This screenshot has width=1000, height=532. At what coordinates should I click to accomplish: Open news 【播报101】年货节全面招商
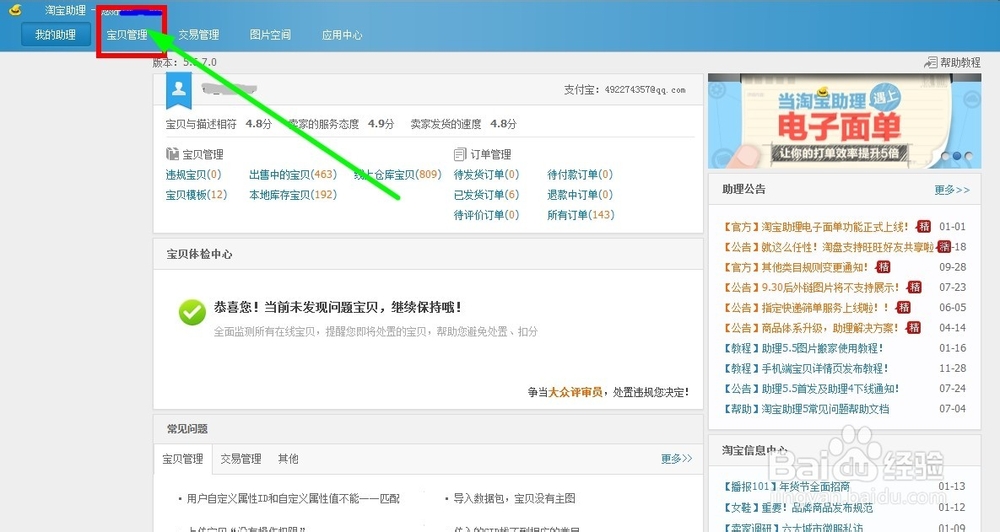786,486
